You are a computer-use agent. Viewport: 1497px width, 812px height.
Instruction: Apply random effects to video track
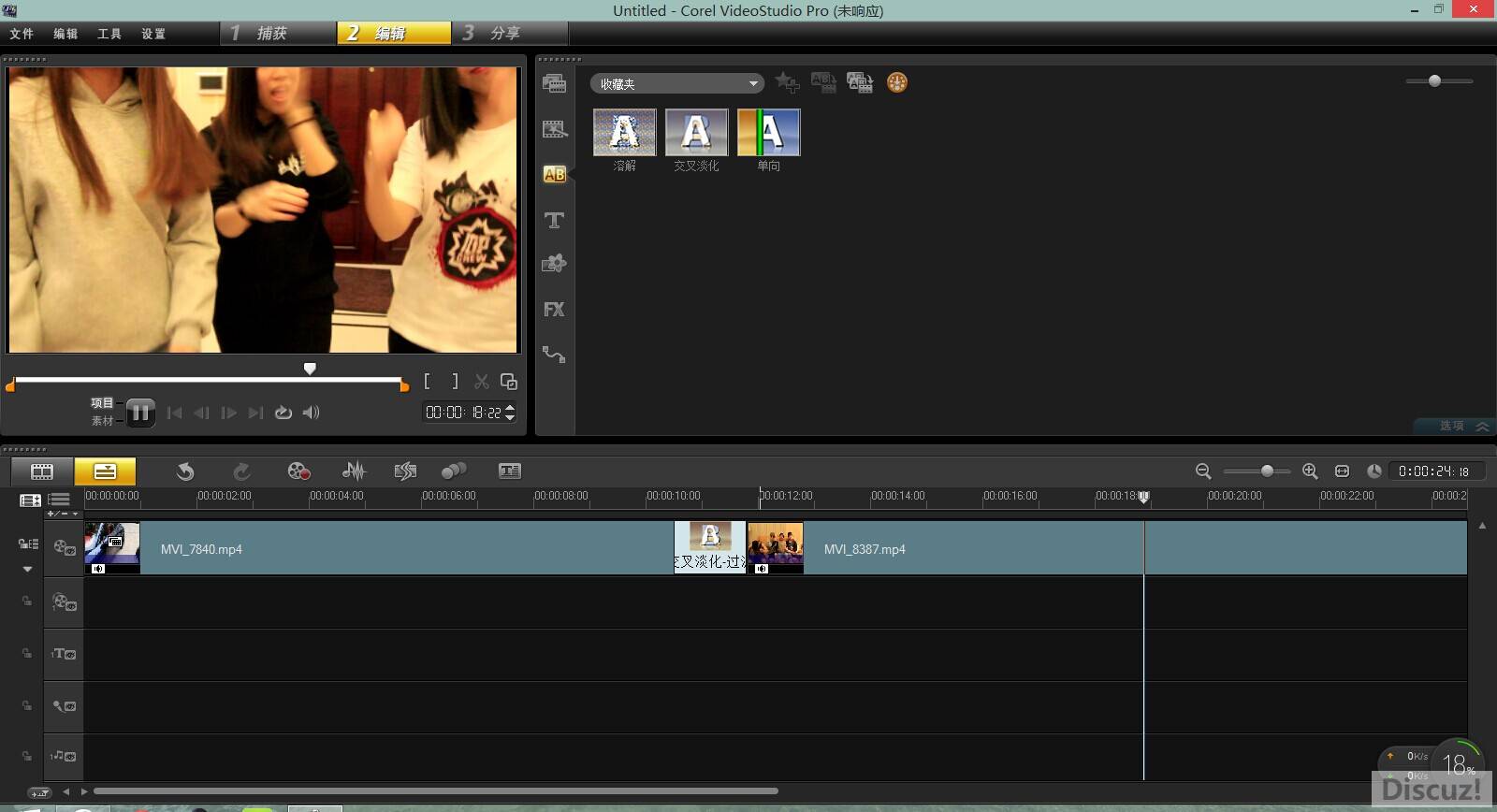[x=860, y=82]
